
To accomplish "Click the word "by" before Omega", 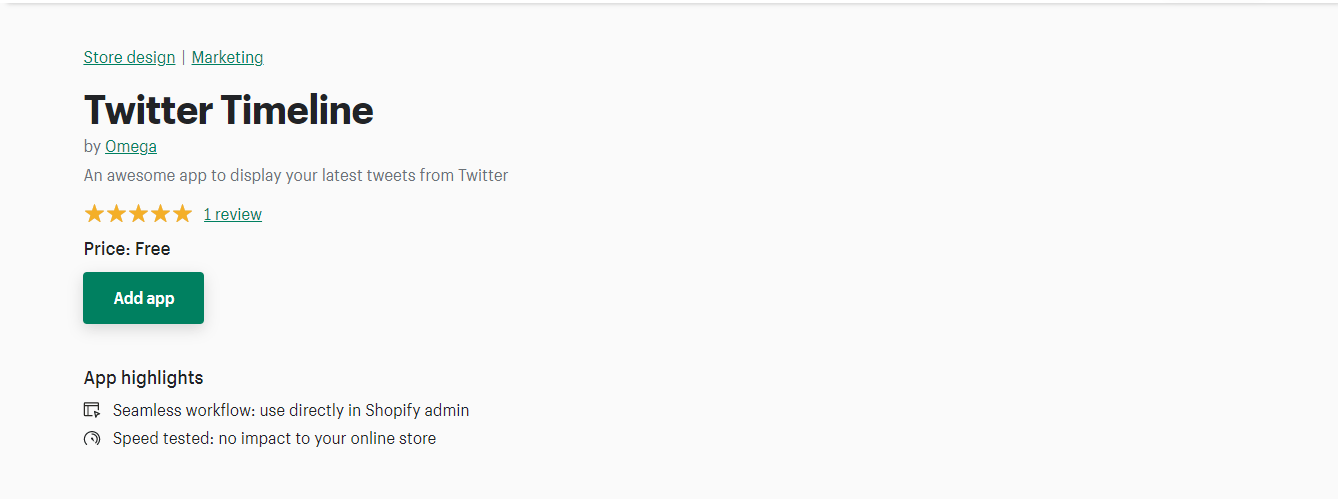I will (x=92, y=146).
